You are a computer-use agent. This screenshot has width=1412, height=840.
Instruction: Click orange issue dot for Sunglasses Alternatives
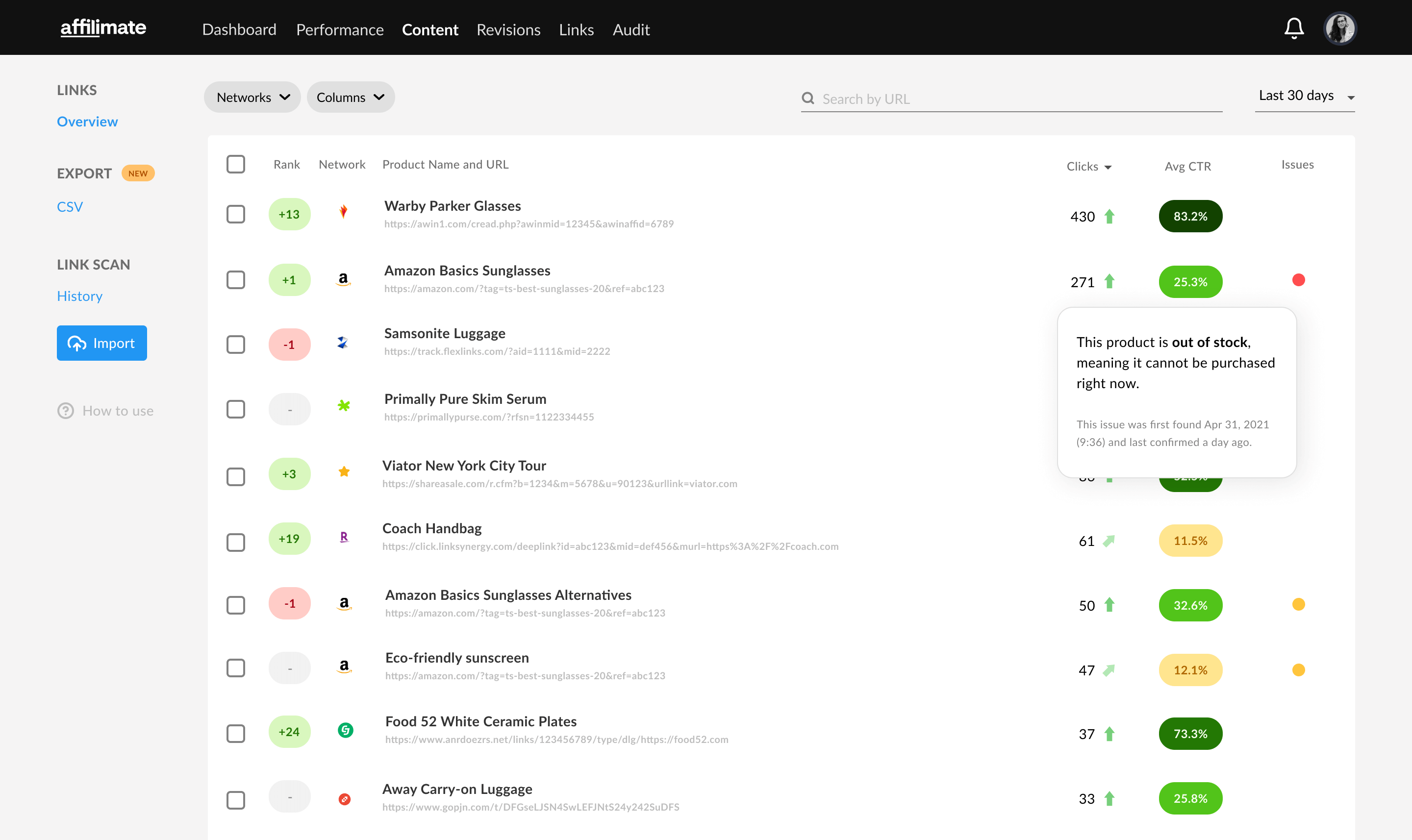pyautogui.click(x=1298, y=605)
